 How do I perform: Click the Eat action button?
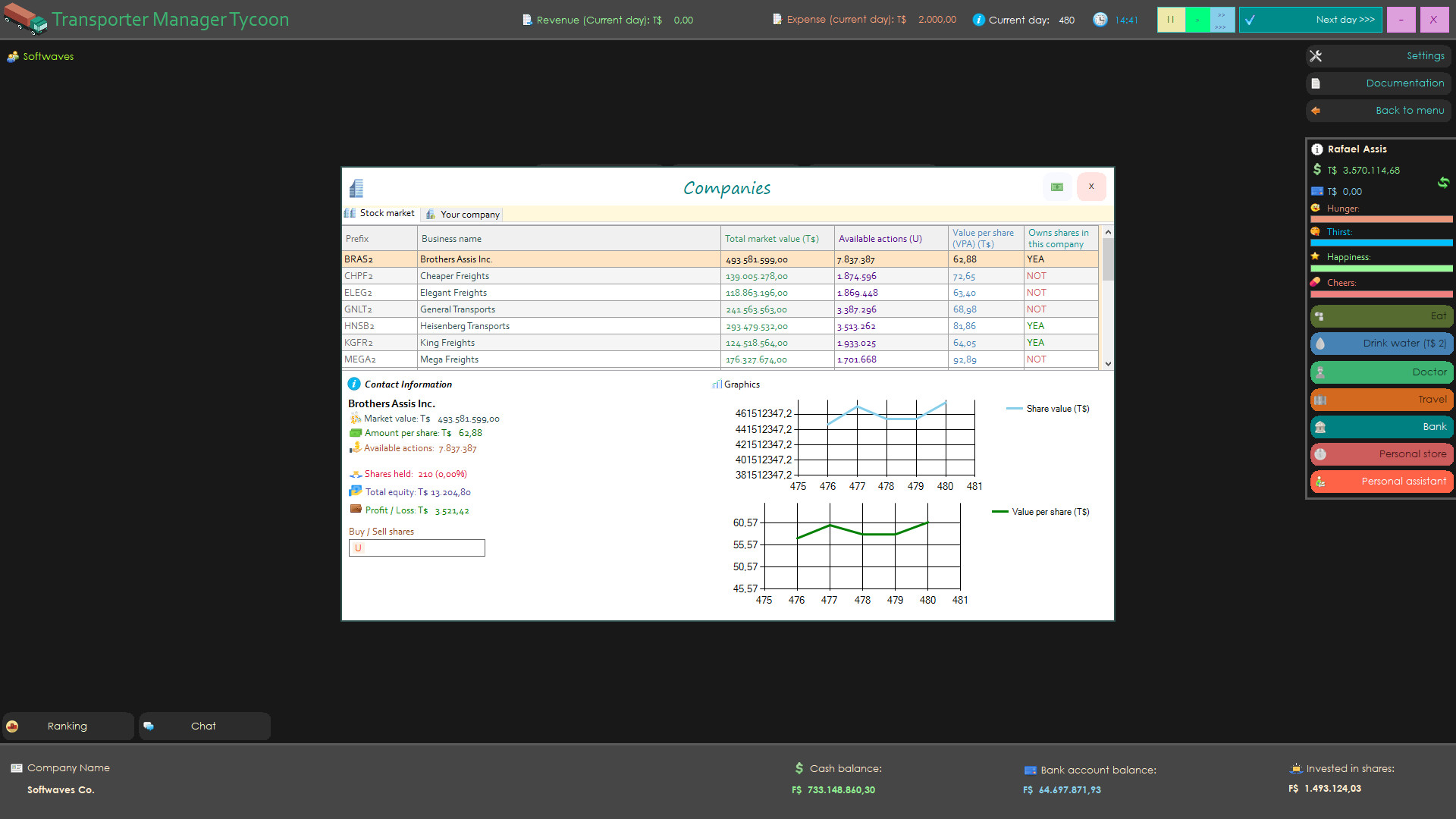(x=1380, y=316)
